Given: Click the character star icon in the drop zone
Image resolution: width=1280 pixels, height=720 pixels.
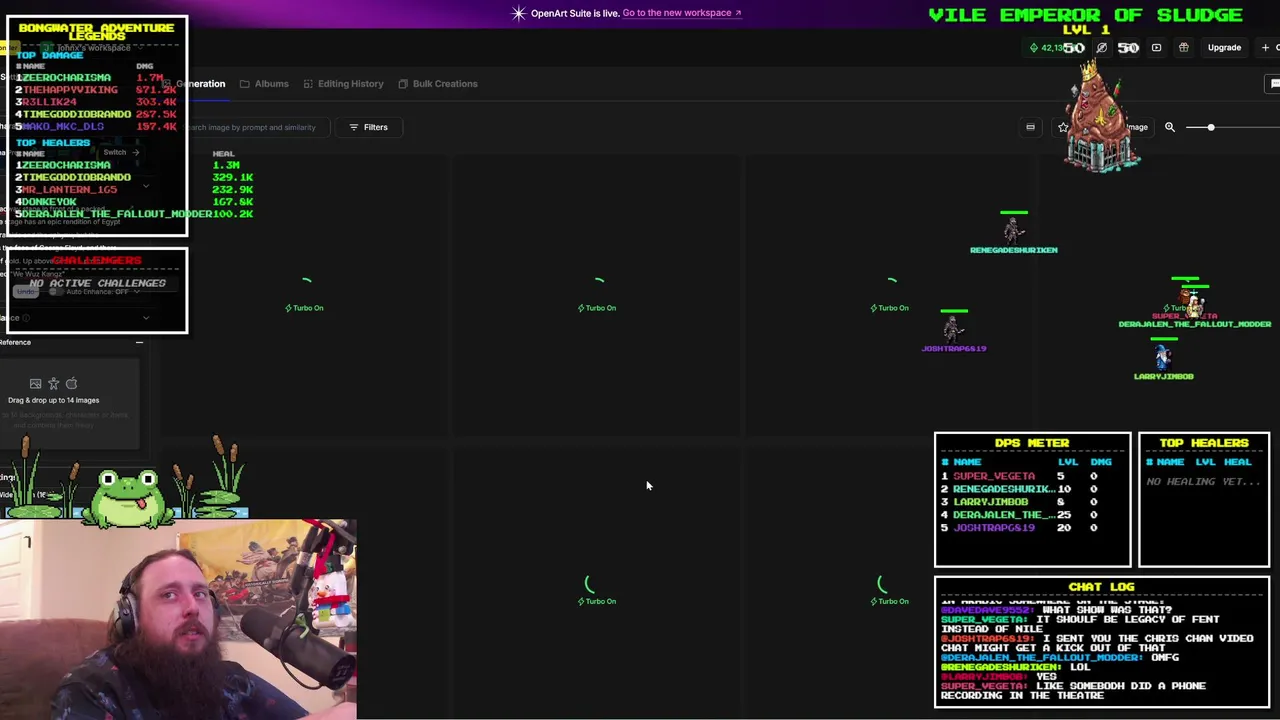Looking at the screenshot, I should pyautogui.click(x=53, y=384).
